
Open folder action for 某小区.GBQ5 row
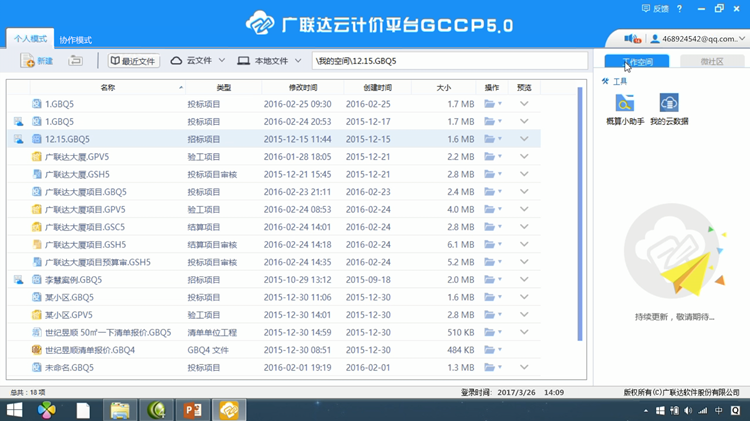click(492, 297)
